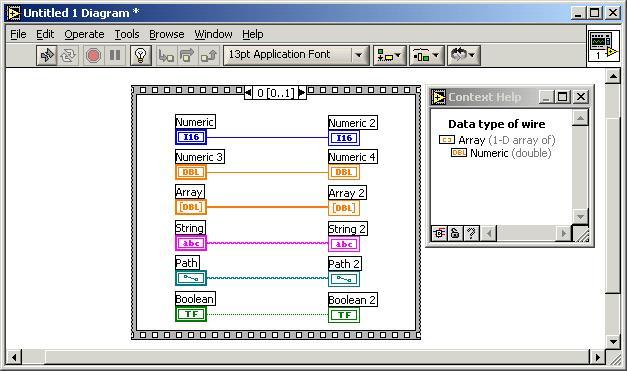Click Context Help scroll left arrow
The image size is (627, 371).
[488, 233]
